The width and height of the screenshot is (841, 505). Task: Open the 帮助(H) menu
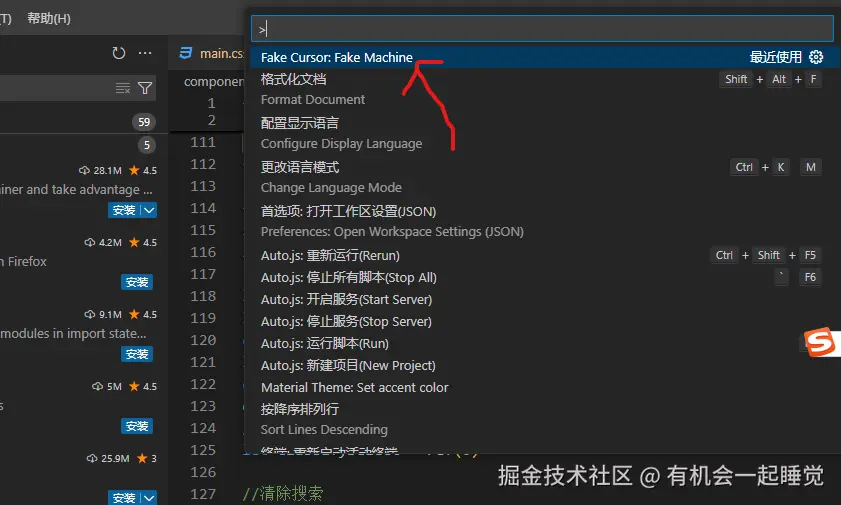[49, 19]
